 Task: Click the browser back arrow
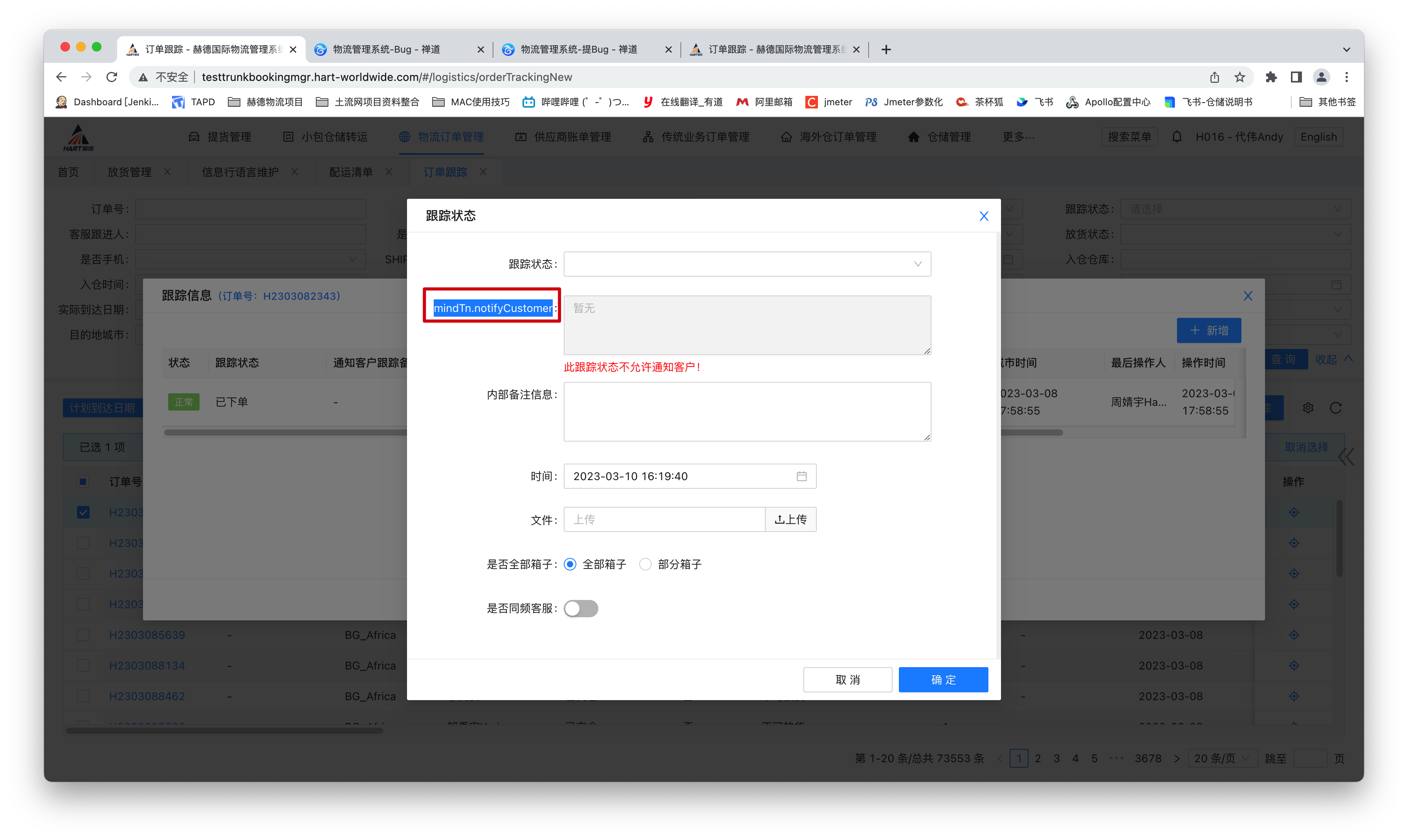[61, 77]
